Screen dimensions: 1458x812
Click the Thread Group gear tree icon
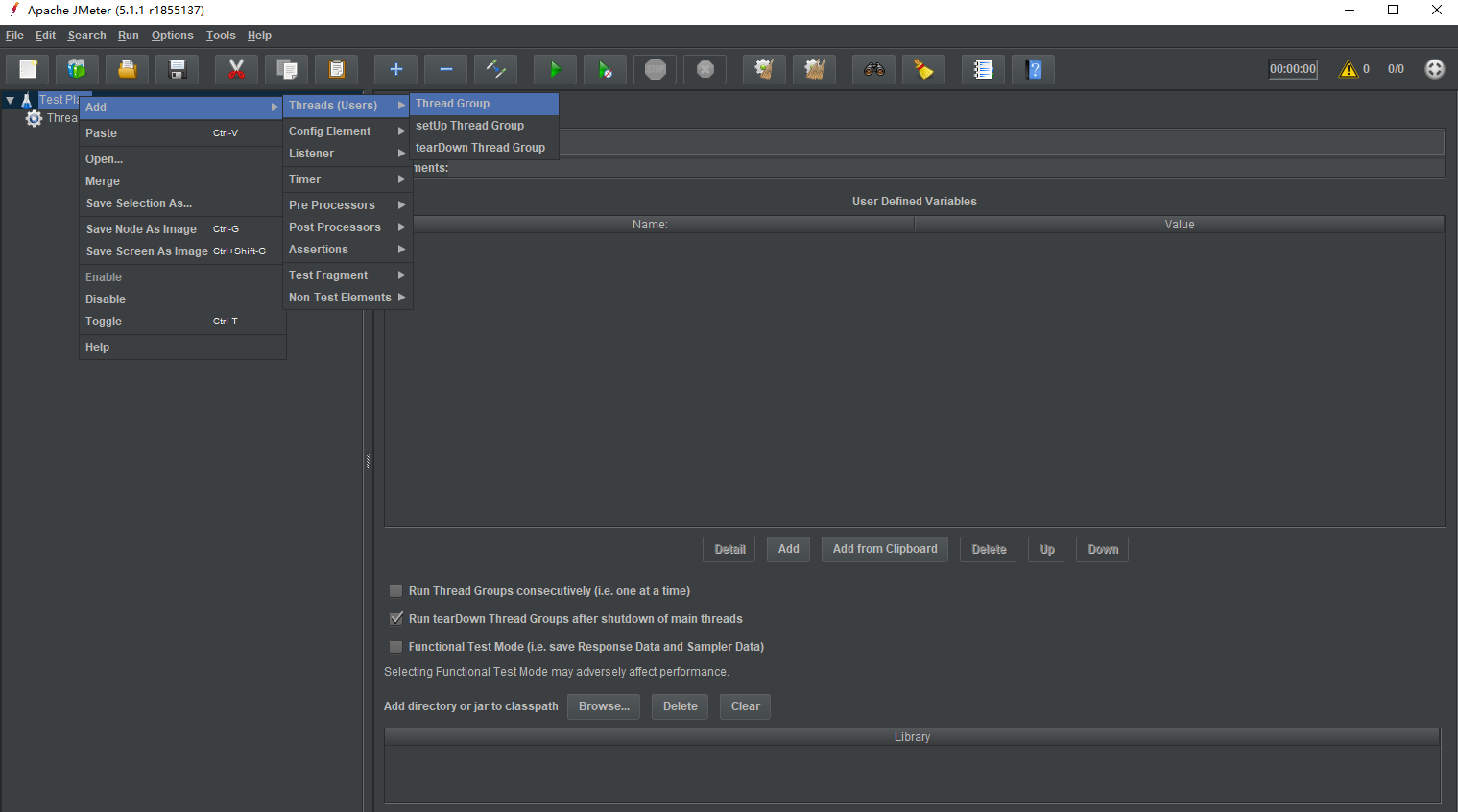point(35,118)
